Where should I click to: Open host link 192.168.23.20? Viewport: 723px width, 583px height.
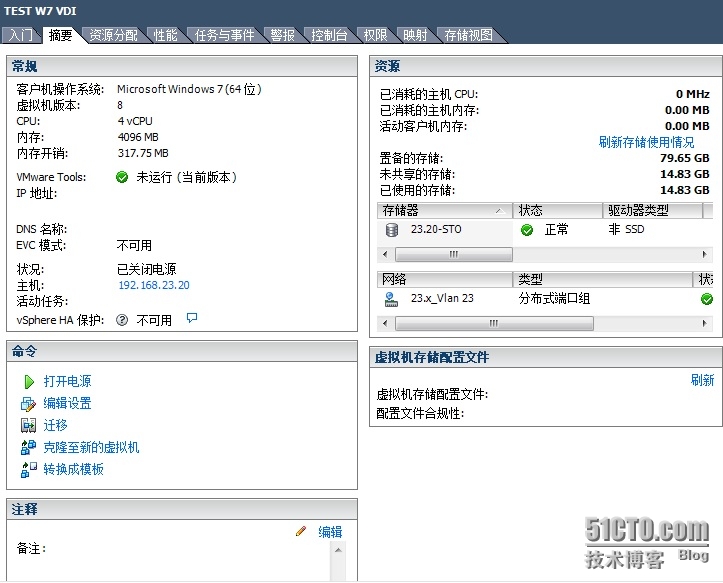[154, 286]
